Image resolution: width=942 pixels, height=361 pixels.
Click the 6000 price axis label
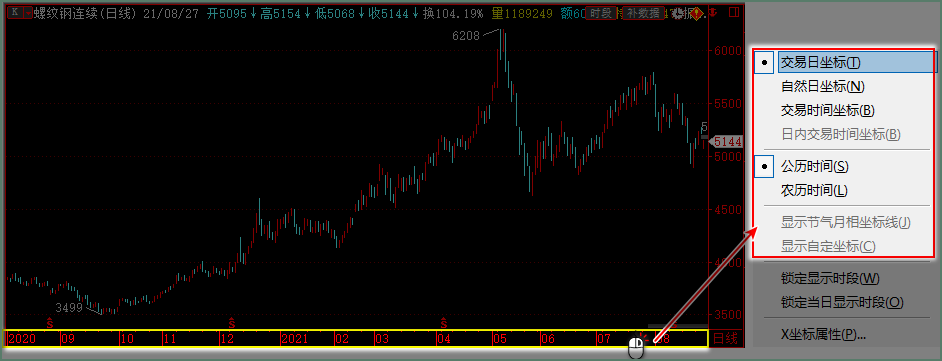tap(729, 52)
